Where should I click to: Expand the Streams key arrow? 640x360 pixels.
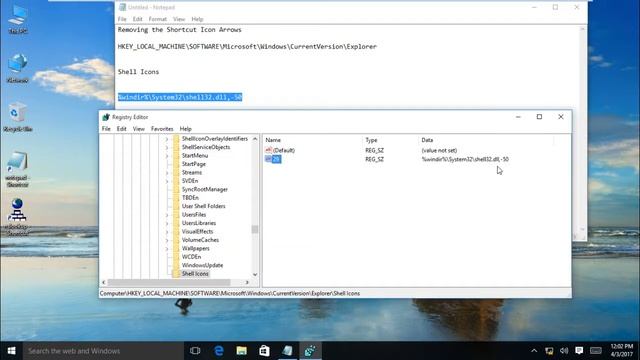[x=167, y=173]
